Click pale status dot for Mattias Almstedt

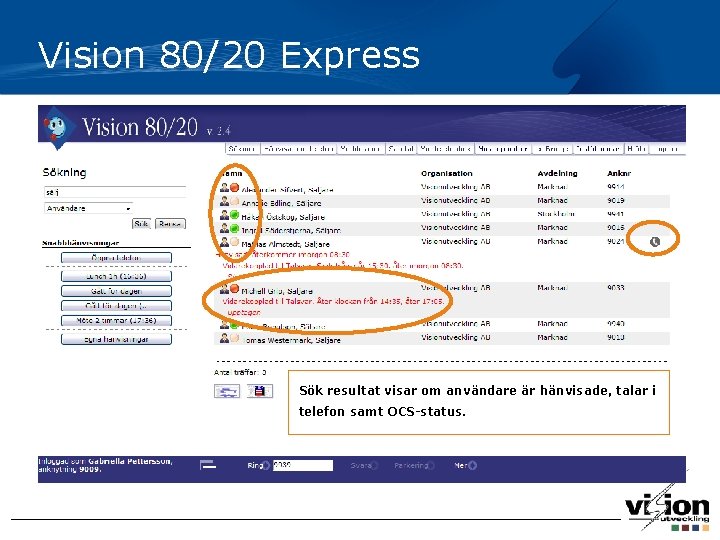(x=234, y=242)
